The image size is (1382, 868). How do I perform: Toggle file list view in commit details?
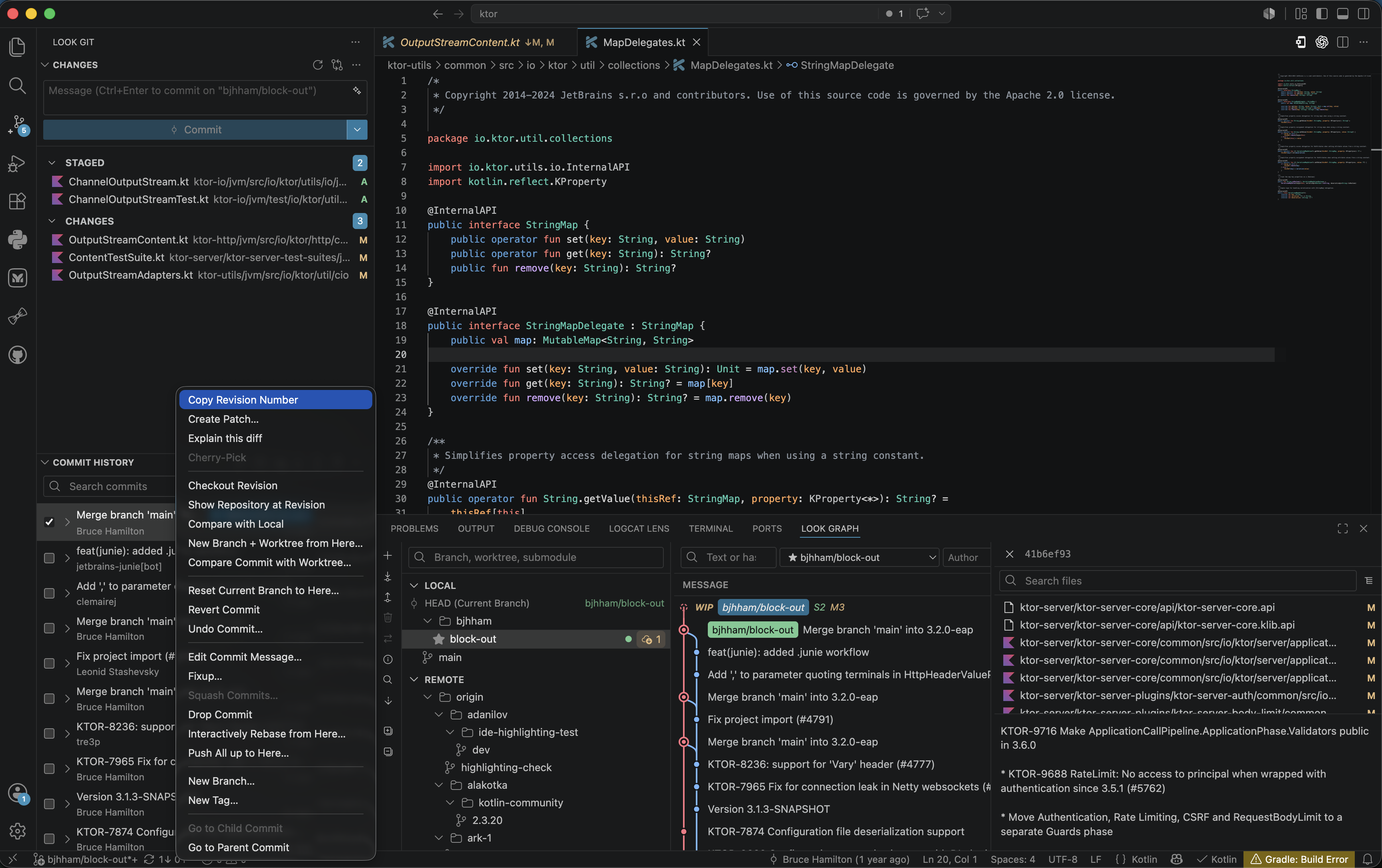(1369, 581)
